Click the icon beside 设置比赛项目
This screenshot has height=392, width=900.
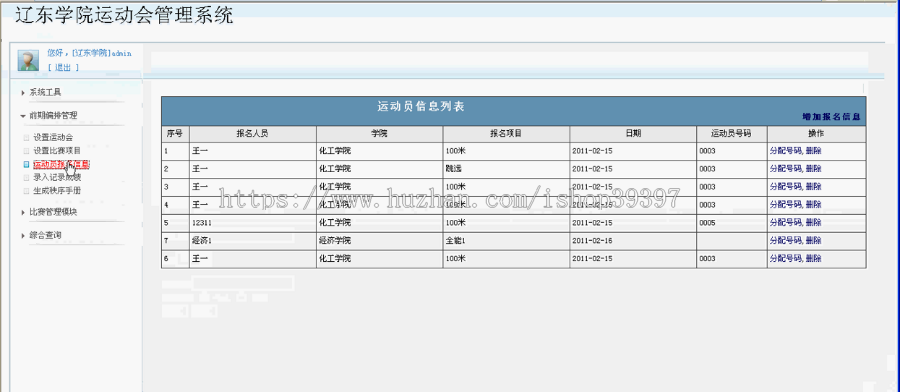click(x=26, y=151)
